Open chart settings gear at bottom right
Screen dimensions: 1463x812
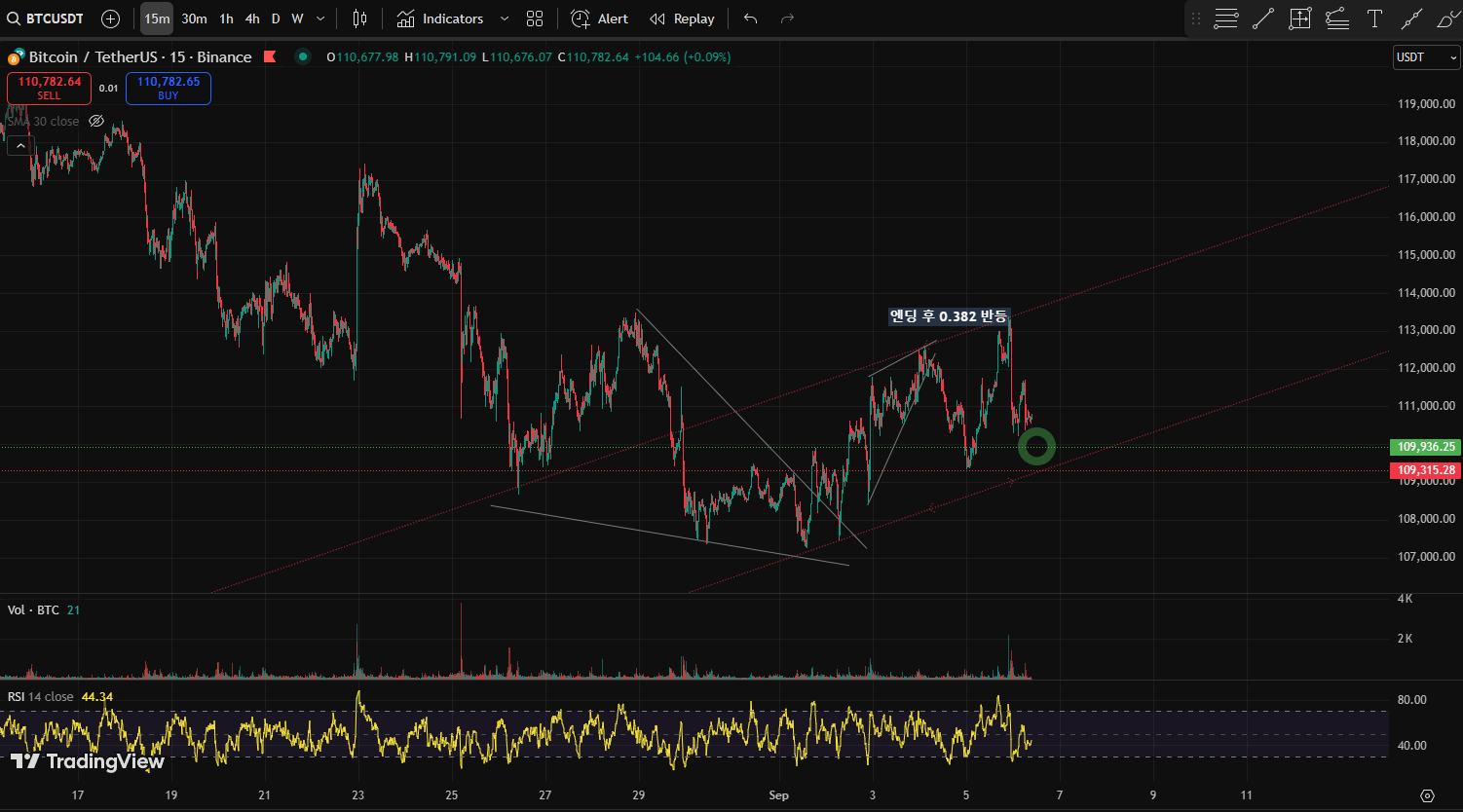[1427, 795]
